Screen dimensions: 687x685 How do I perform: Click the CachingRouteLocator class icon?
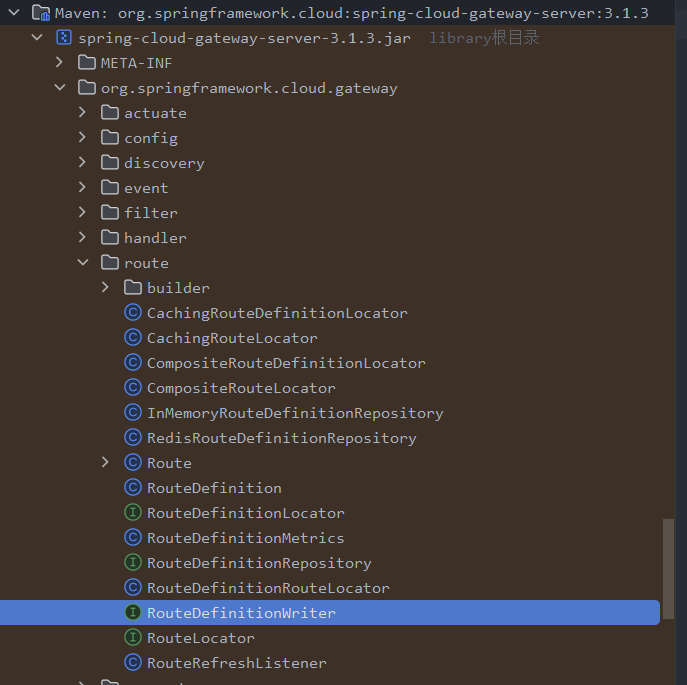133,337
